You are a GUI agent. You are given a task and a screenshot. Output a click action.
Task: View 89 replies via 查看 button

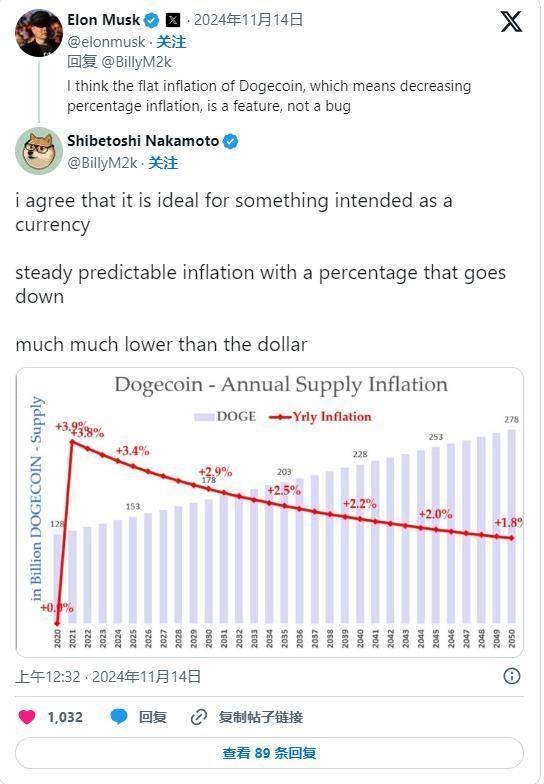(270, 752)
